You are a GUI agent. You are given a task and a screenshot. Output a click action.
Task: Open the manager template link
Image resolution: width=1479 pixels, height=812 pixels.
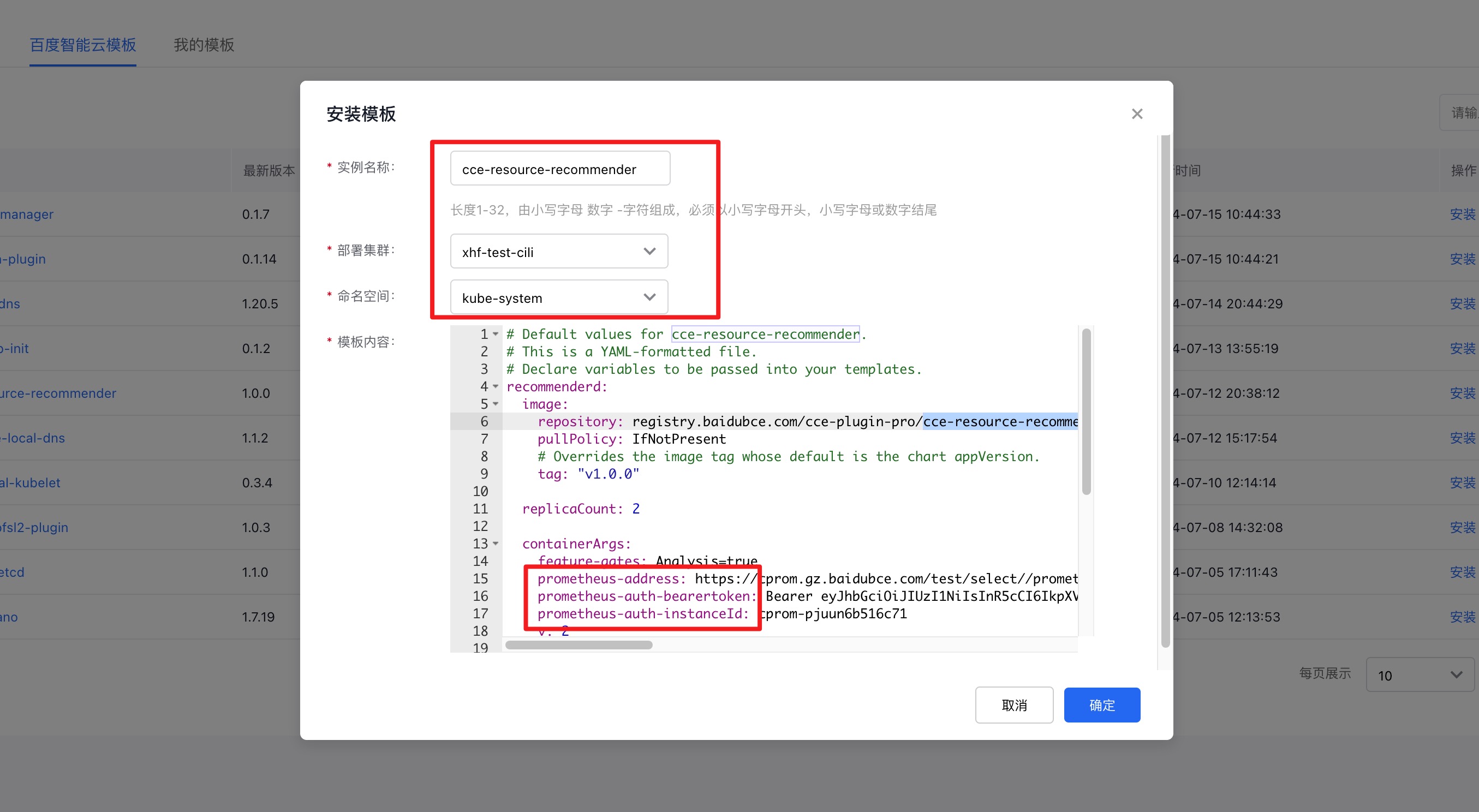[27, 214]
